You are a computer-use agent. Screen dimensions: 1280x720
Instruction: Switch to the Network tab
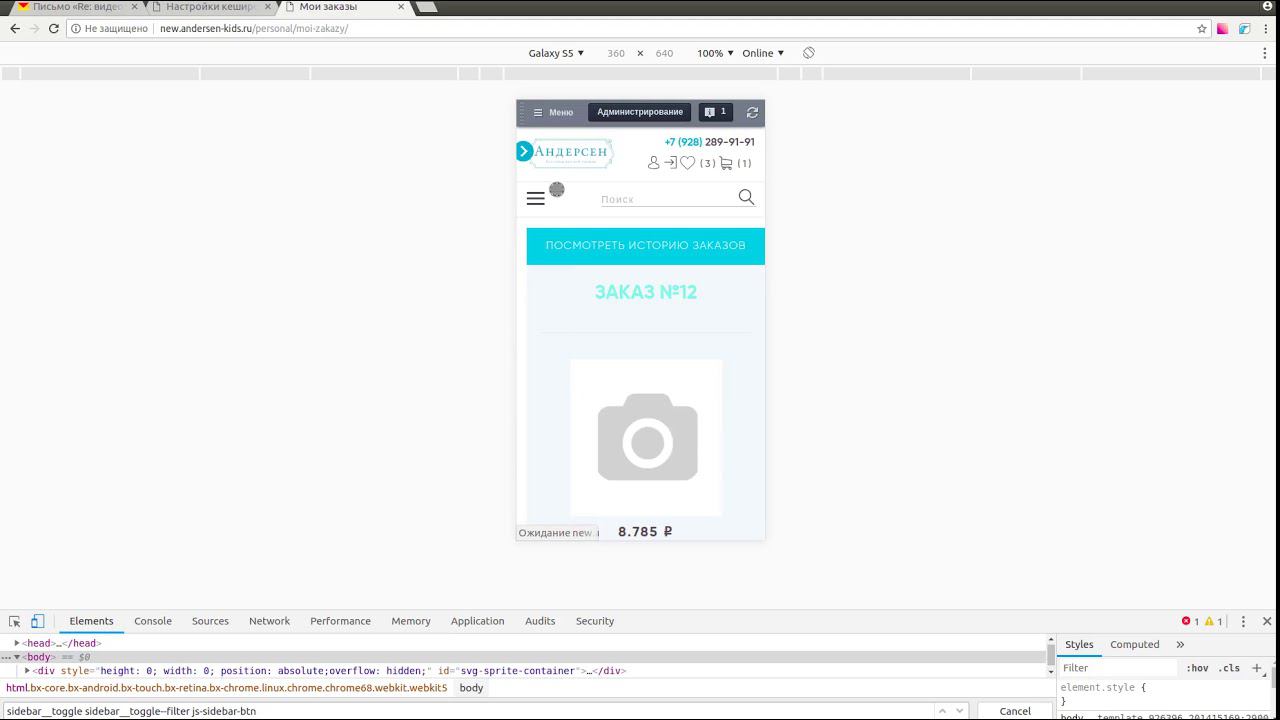[269, 621]
